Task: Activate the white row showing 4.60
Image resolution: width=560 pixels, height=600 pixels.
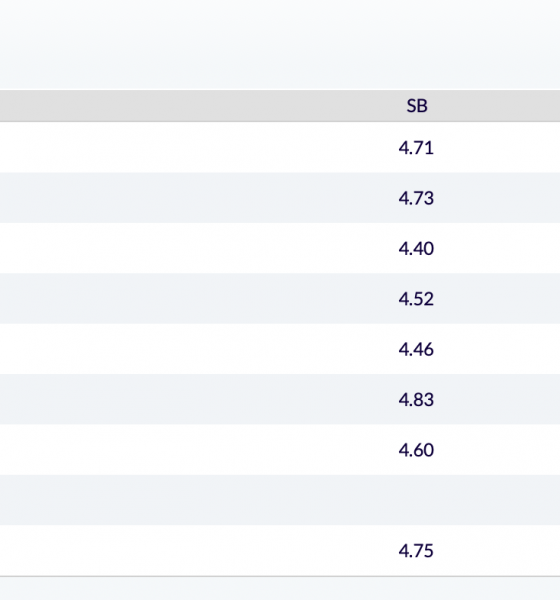Action: click(x=280, y=450)
